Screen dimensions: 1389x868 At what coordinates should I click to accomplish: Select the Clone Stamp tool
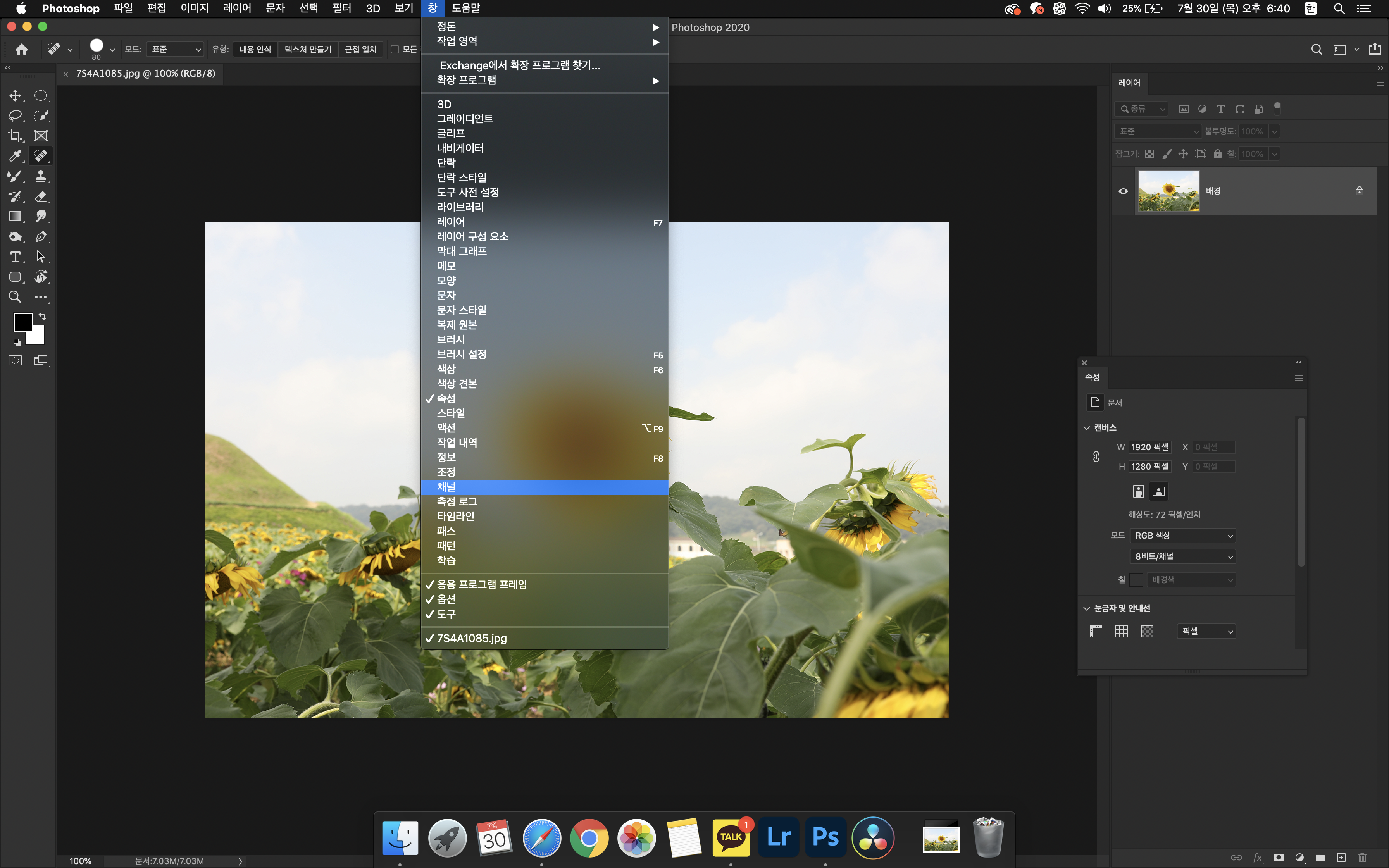point(40,176)
